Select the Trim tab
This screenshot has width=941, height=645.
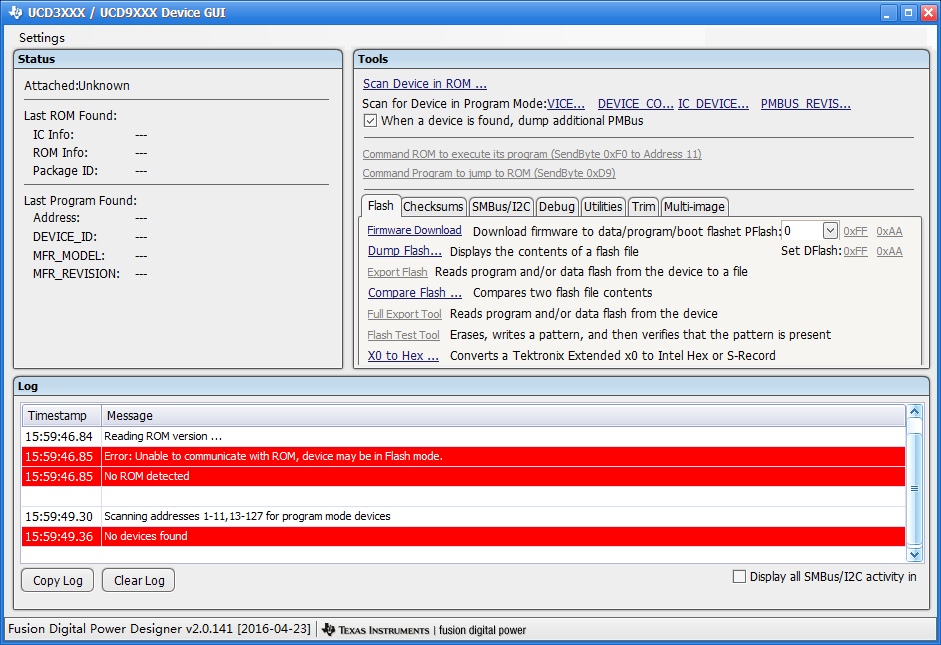(x=643, y=207)
